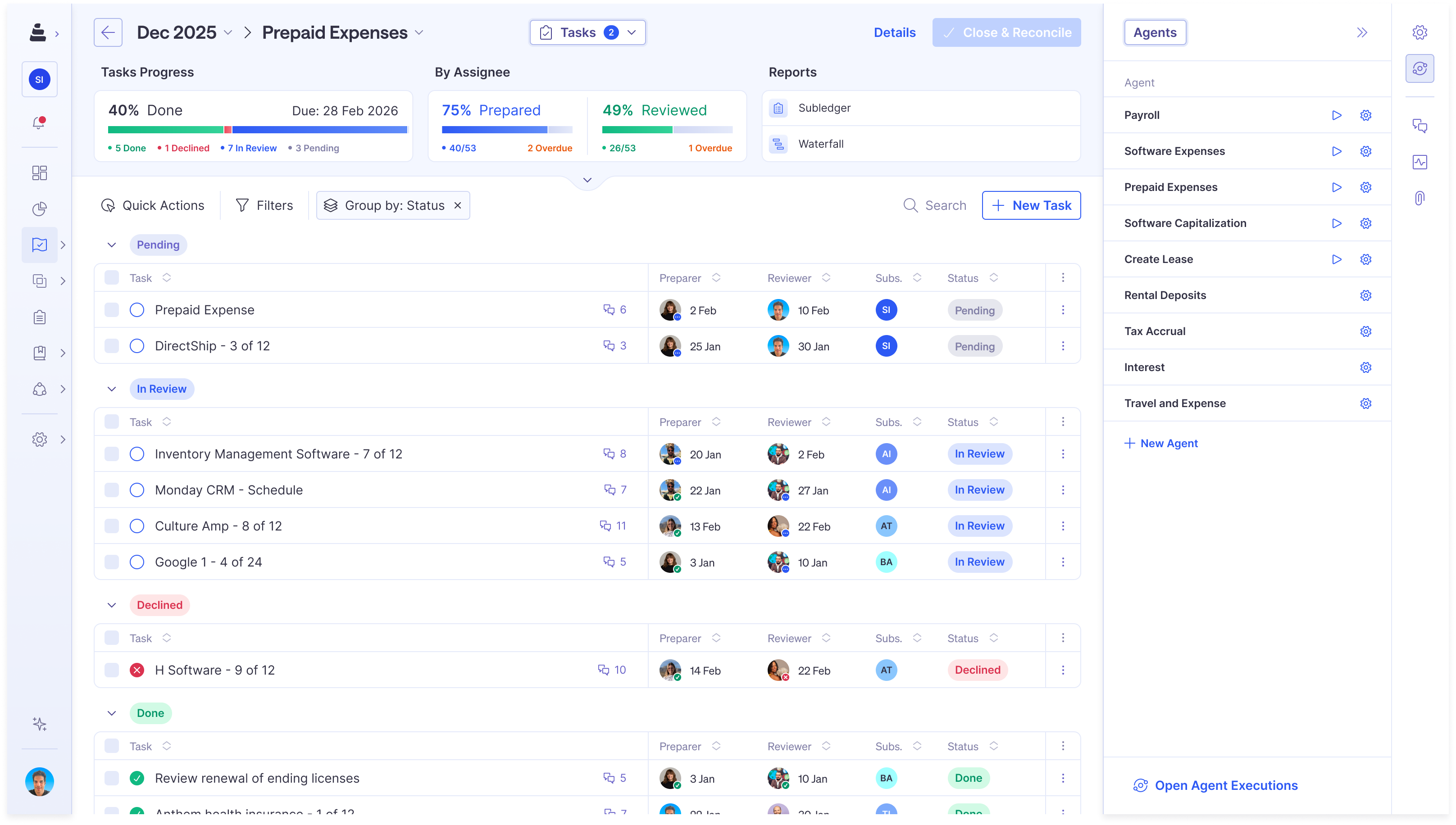Screen dimensions: 1456x825
Task: Open the dashboard grid view from sidebar
Action: tap(40, 173)
